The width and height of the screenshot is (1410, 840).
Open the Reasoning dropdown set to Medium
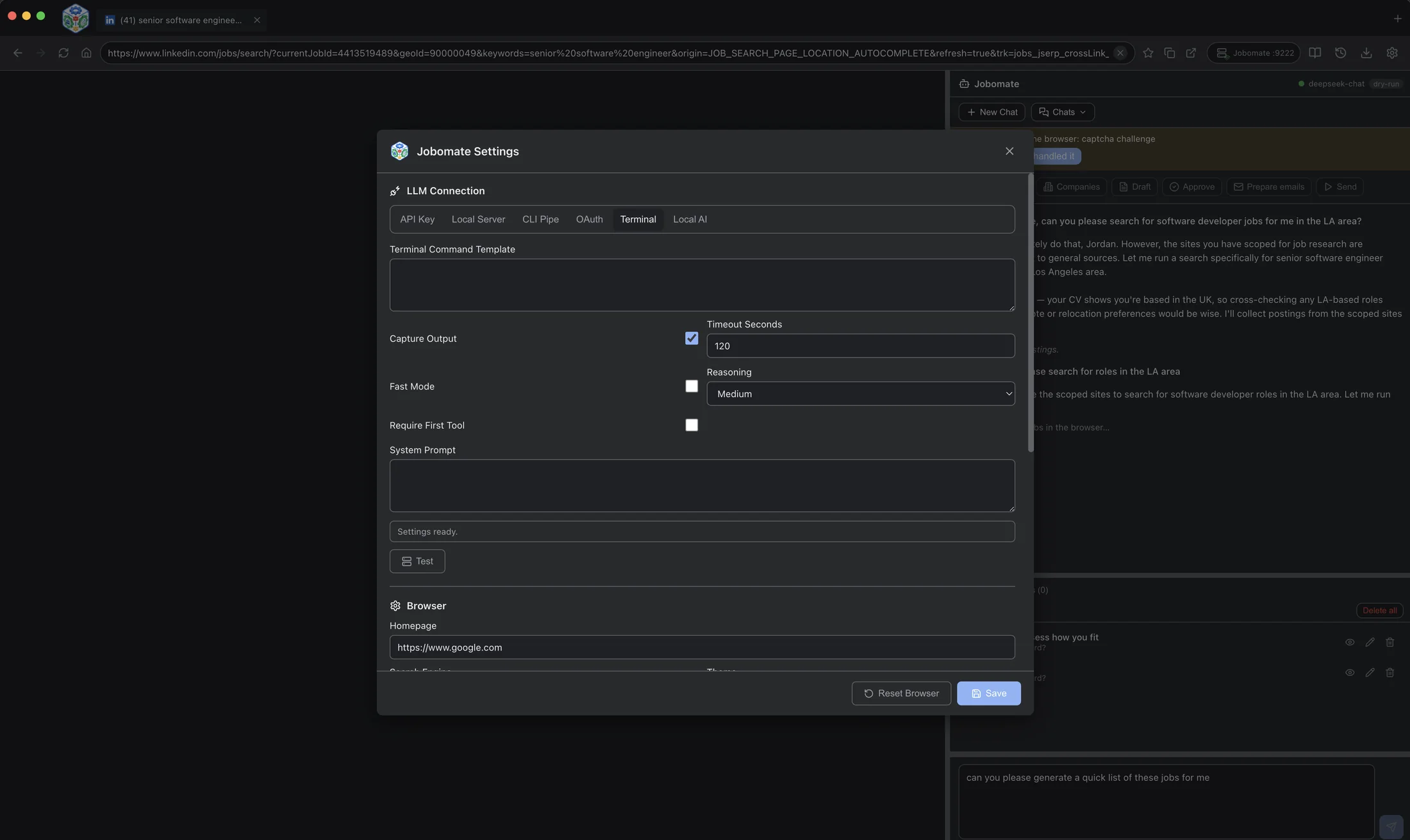click(x=861, y=393)
